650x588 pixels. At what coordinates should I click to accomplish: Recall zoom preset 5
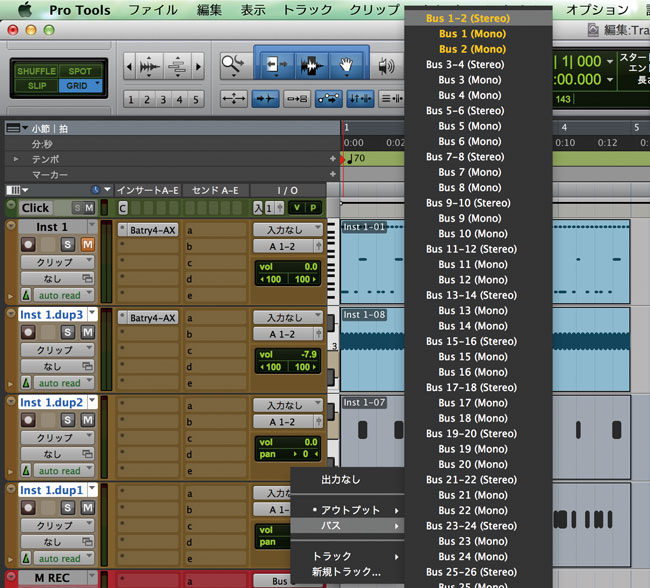[x=196, y=100]
